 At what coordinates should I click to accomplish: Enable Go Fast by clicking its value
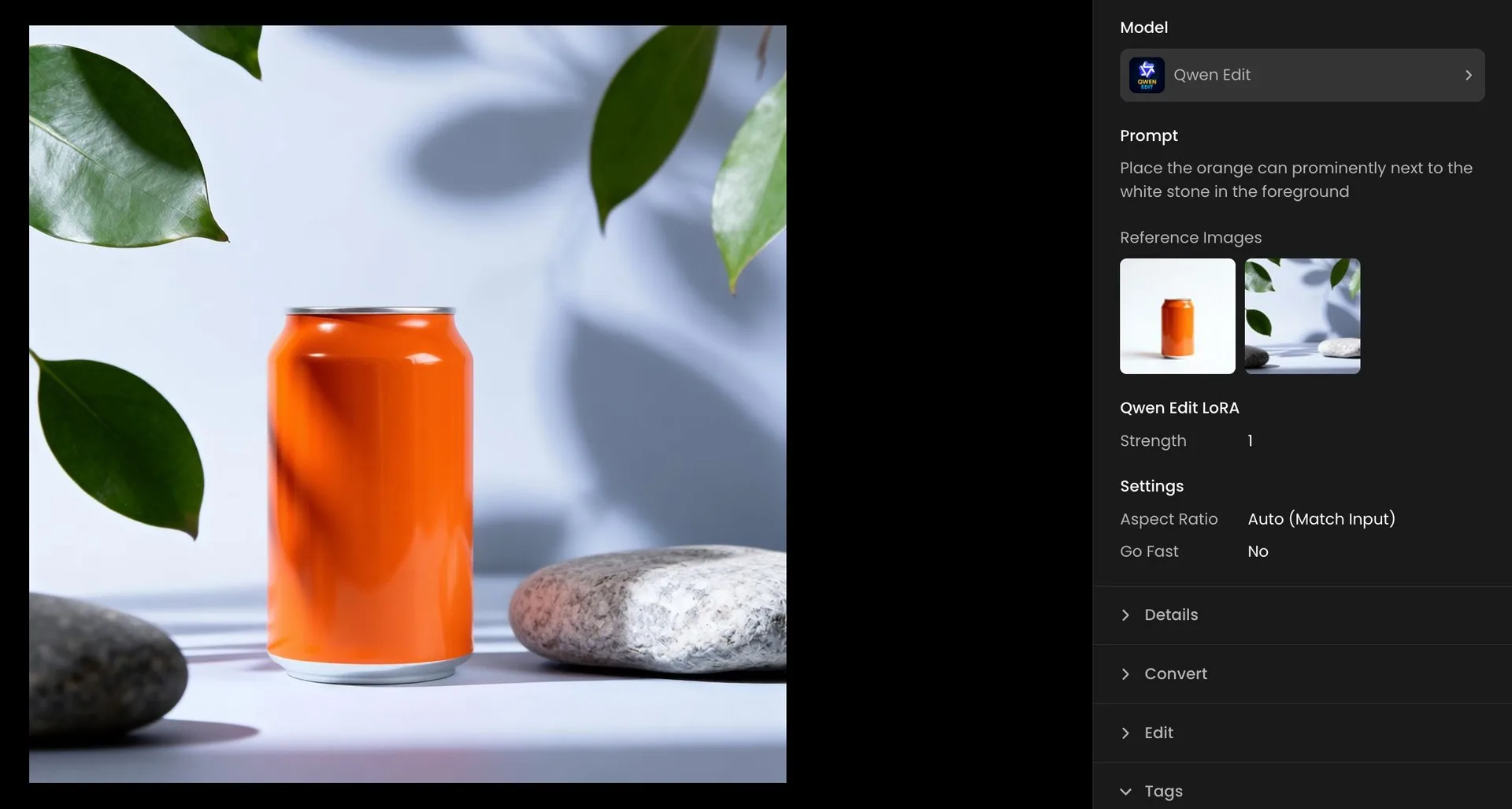pos(1257,551)
